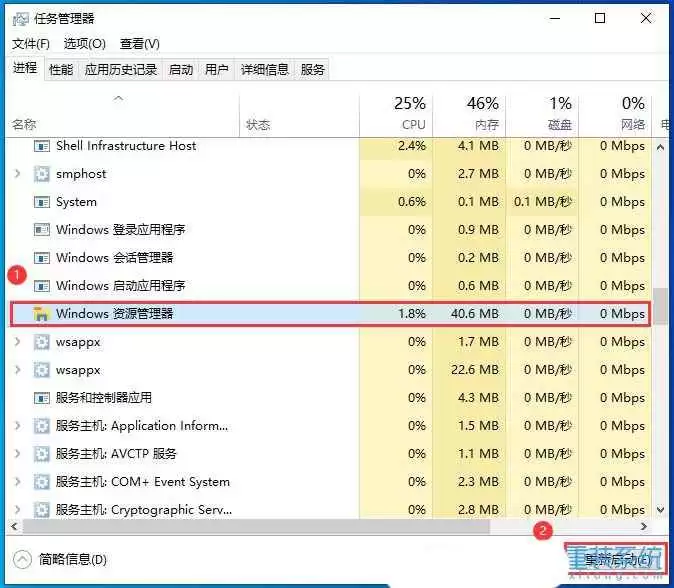The width and height of the screenshot is (674, 588).
Task: Click the smphost gear icon
Action: point(42,174)
